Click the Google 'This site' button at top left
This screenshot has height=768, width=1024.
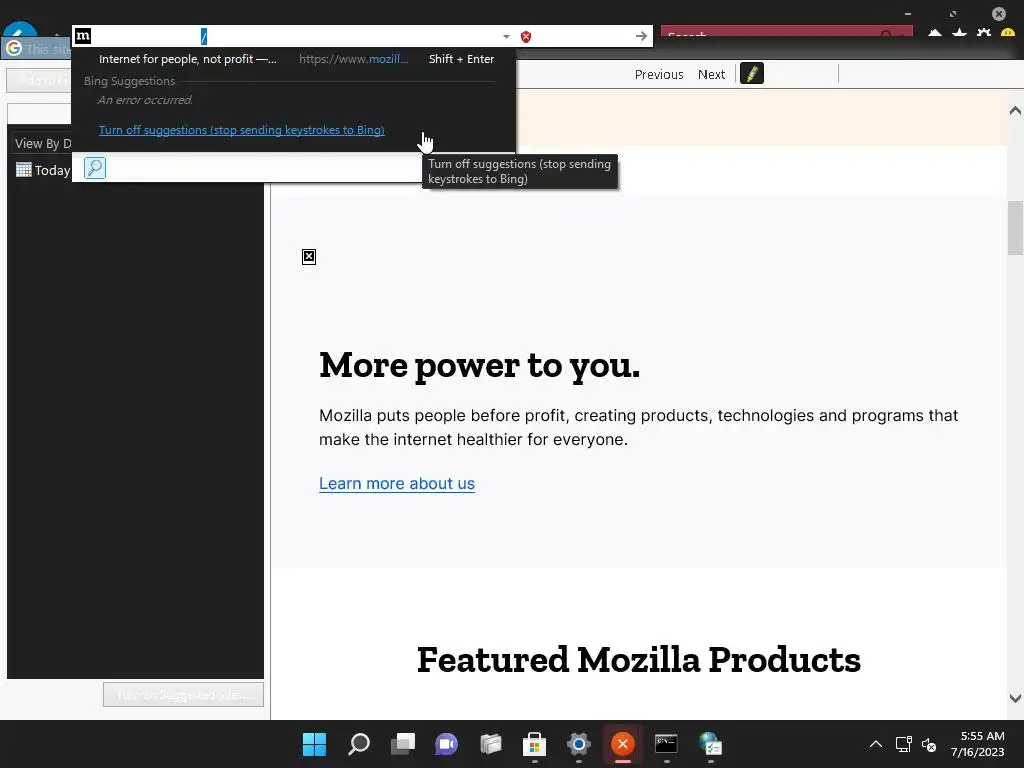[x=37, y=48]
